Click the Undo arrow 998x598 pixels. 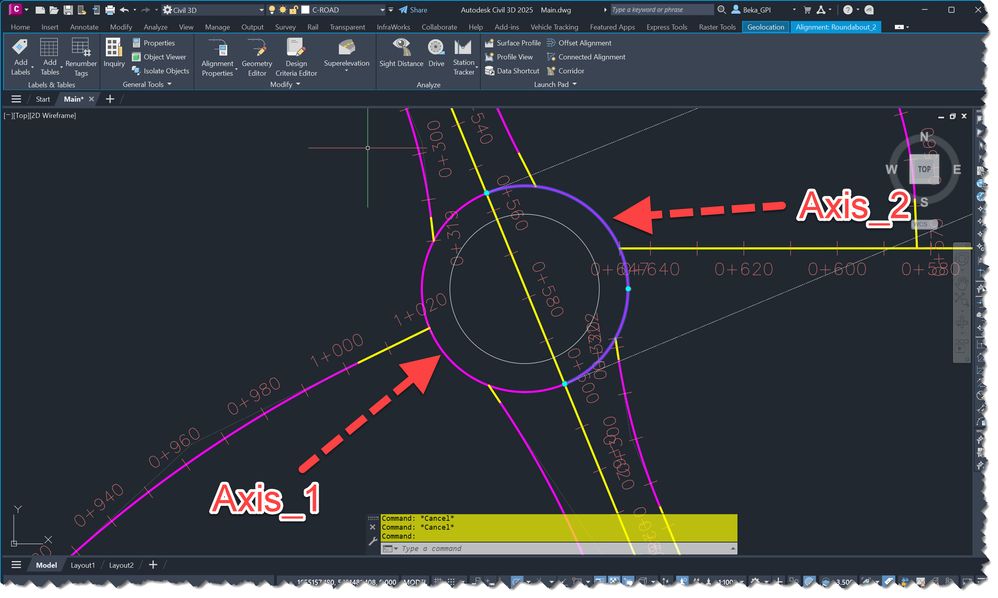click(124, 10)
